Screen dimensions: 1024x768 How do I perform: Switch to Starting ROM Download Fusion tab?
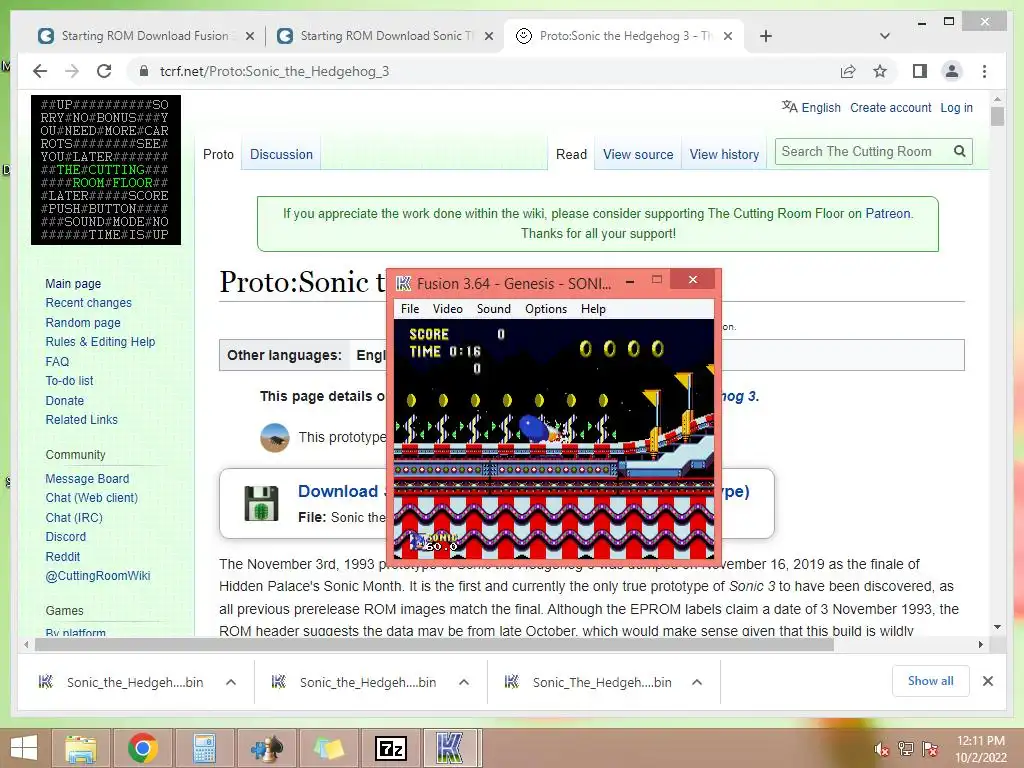[x=145, y=36]
